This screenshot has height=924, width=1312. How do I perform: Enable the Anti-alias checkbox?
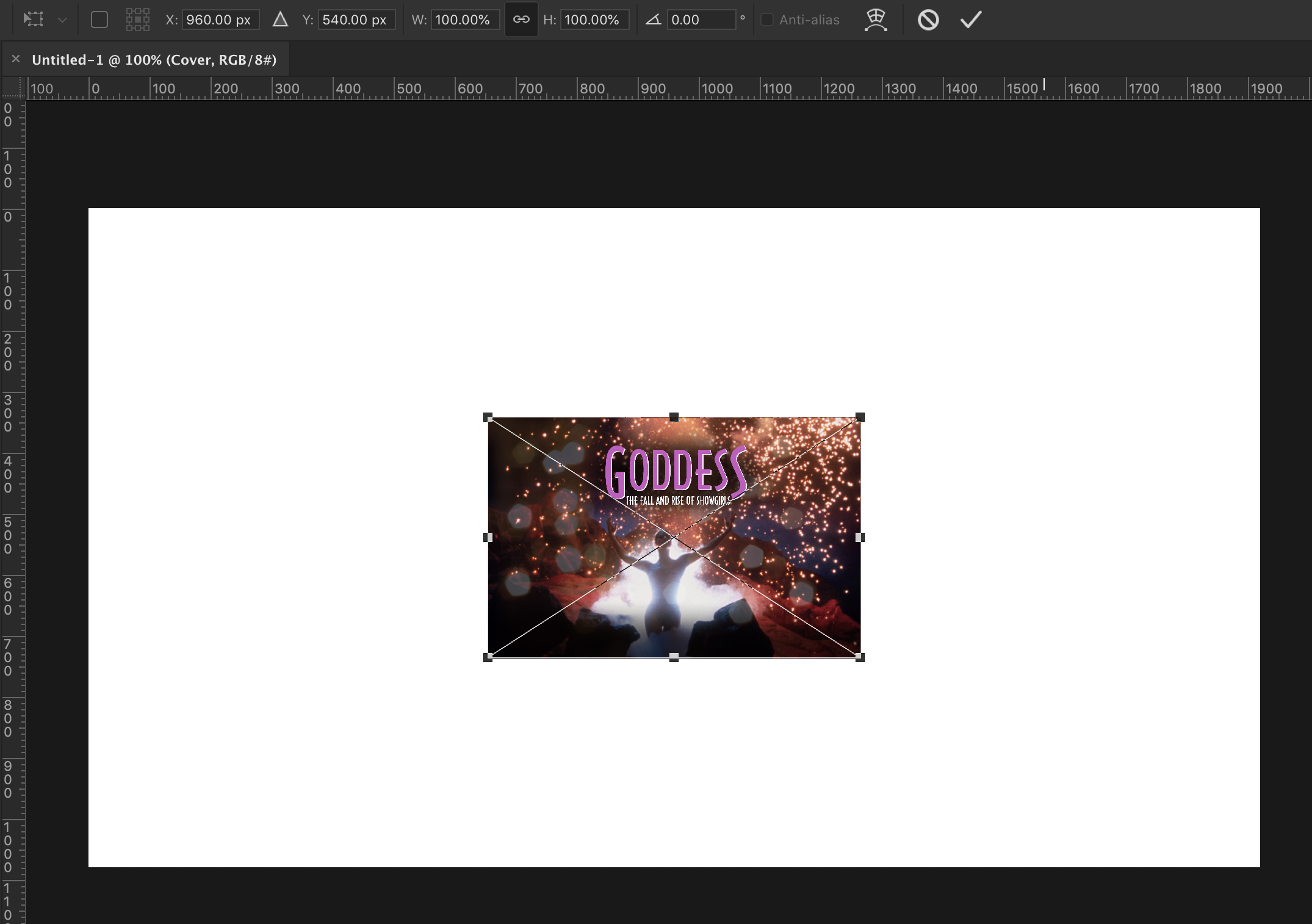point(767,20)
